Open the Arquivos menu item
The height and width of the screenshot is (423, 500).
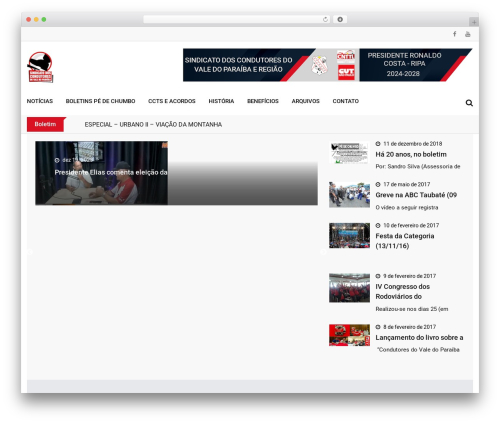305,101
